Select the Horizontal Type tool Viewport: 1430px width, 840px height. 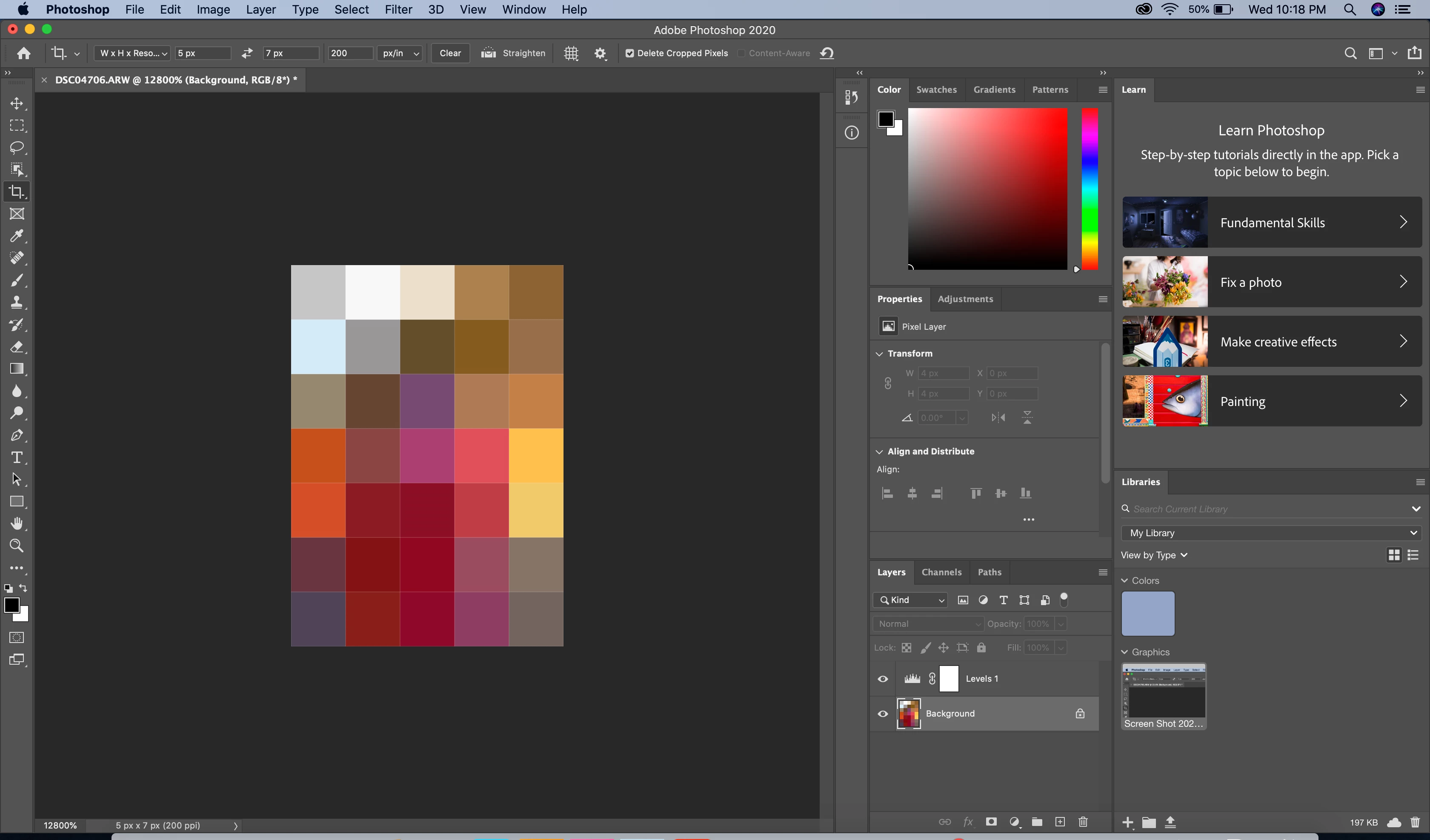pos(17,457)
